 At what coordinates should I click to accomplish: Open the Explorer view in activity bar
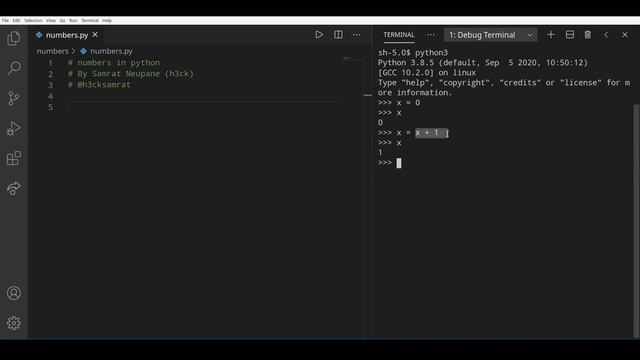pos(13,38)
